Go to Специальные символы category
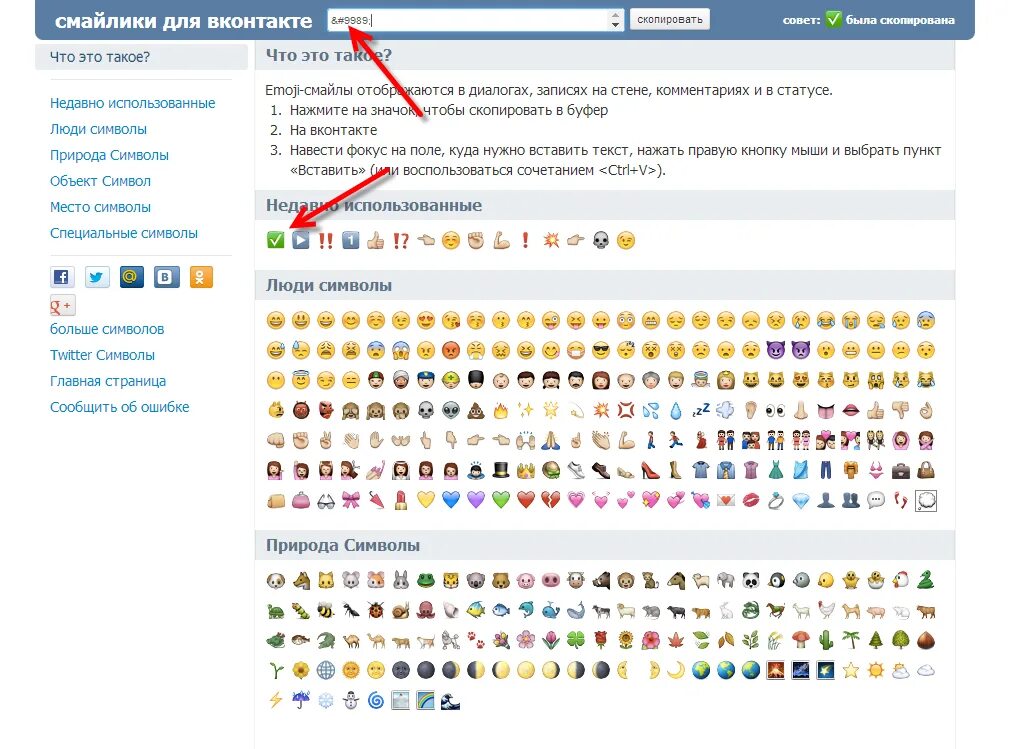The width and height of the screenshot is (1010, 749). pyautogui.click(x=124, y=233)
